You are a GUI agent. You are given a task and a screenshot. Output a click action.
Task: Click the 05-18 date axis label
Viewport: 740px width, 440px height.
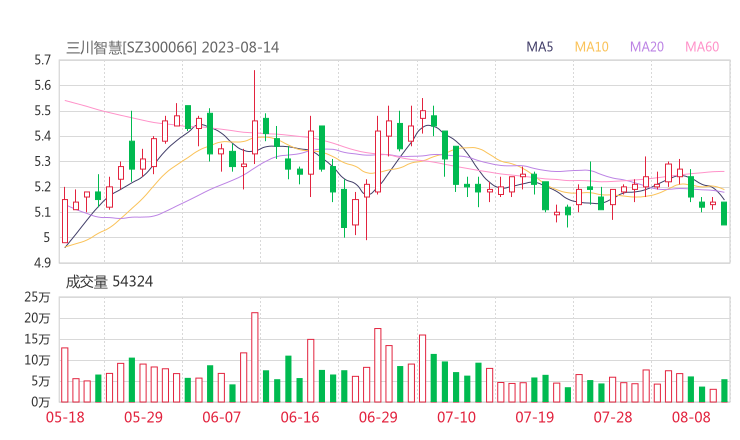[65, 417]
